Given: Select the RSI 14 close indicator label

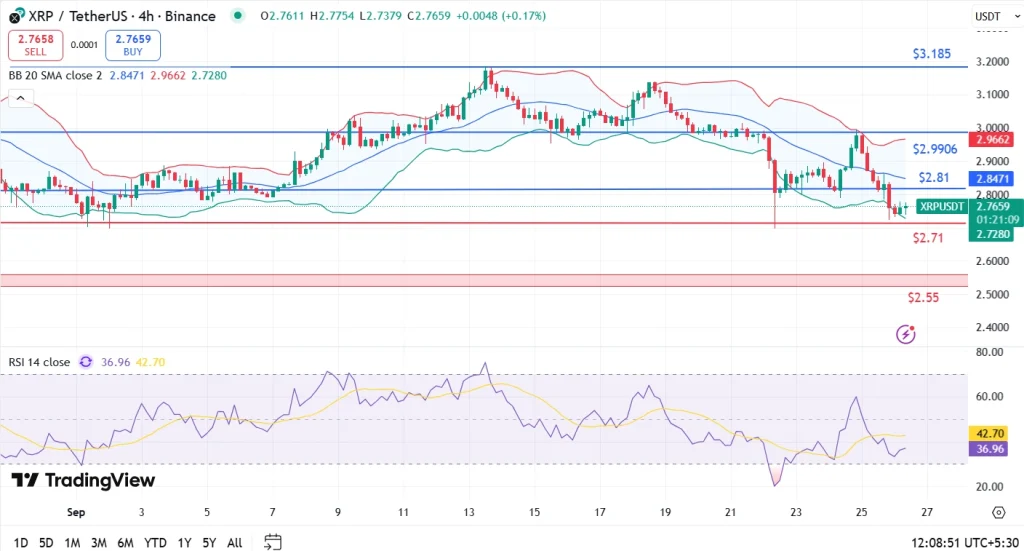Looking at the screenshot, I should (39, 362).
